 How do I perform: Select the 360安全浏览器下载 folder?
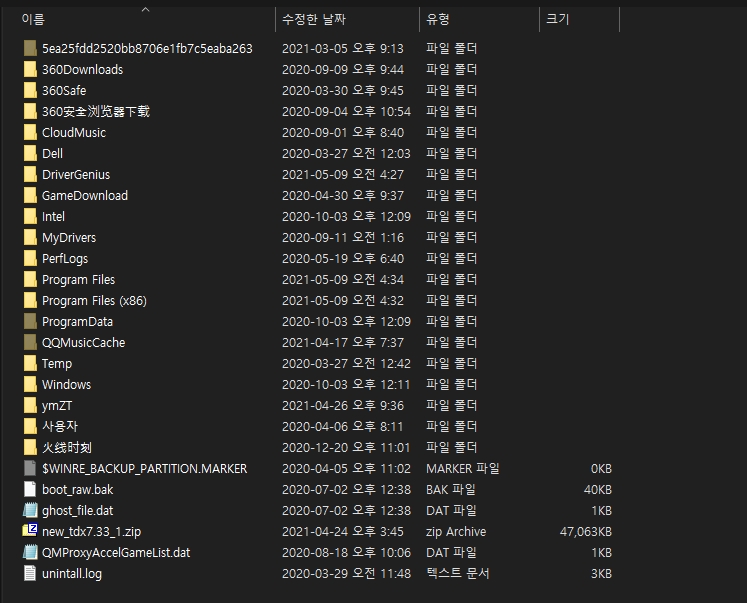click(95, 111)
